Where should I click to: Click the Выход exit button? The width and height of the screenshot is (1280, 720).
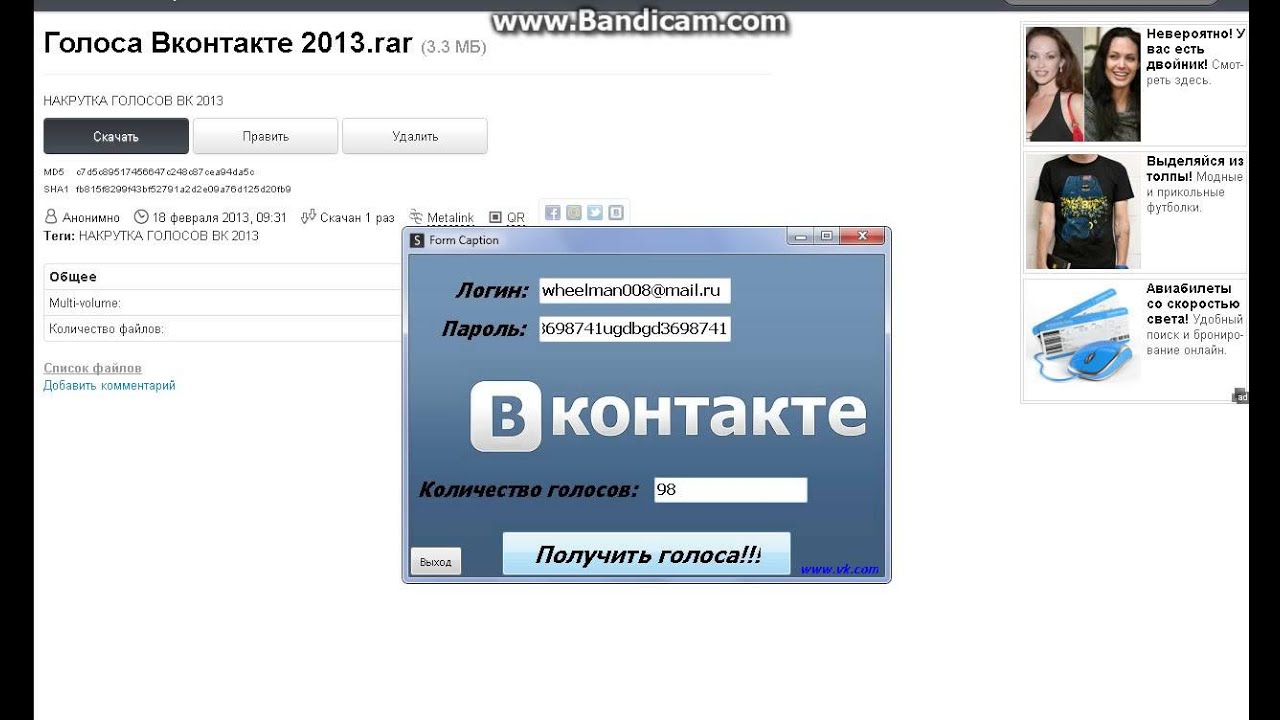(436, 561)
